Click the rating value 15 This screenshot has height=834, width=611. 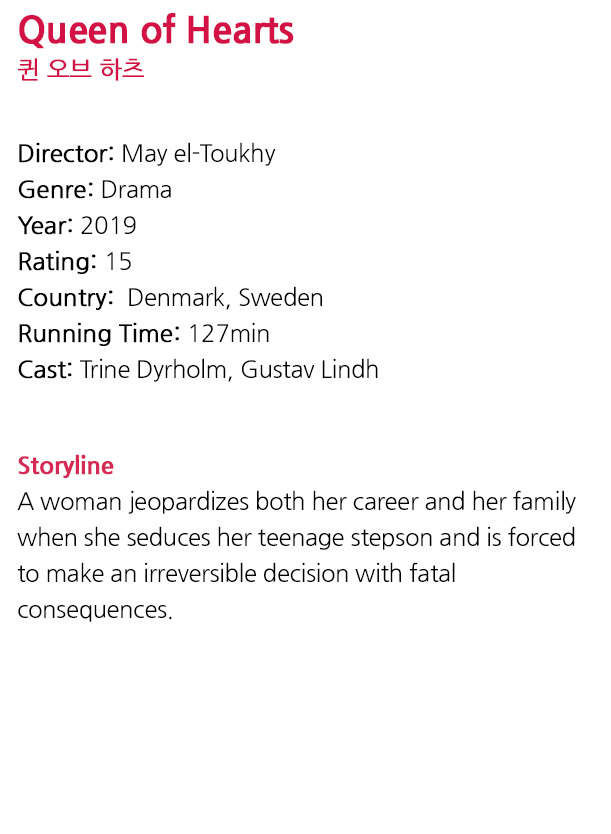(118, 262)
